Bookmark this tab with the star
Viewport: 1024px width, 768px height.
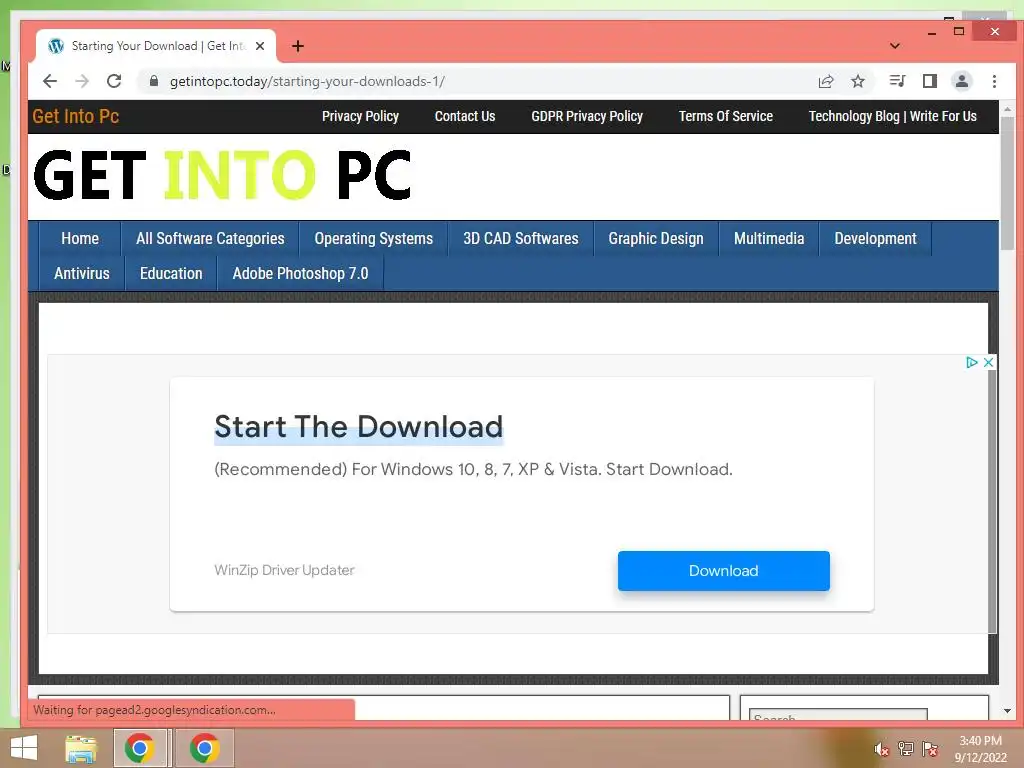pos(858,81)
